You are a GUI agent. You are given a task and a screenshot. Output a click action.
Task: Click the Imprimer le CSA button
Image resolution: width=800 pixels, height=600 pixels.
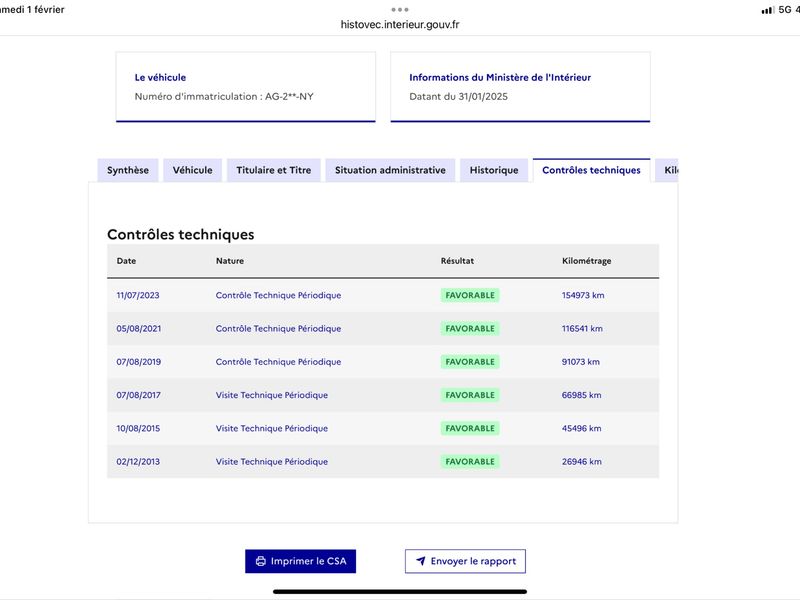[301, 561]
